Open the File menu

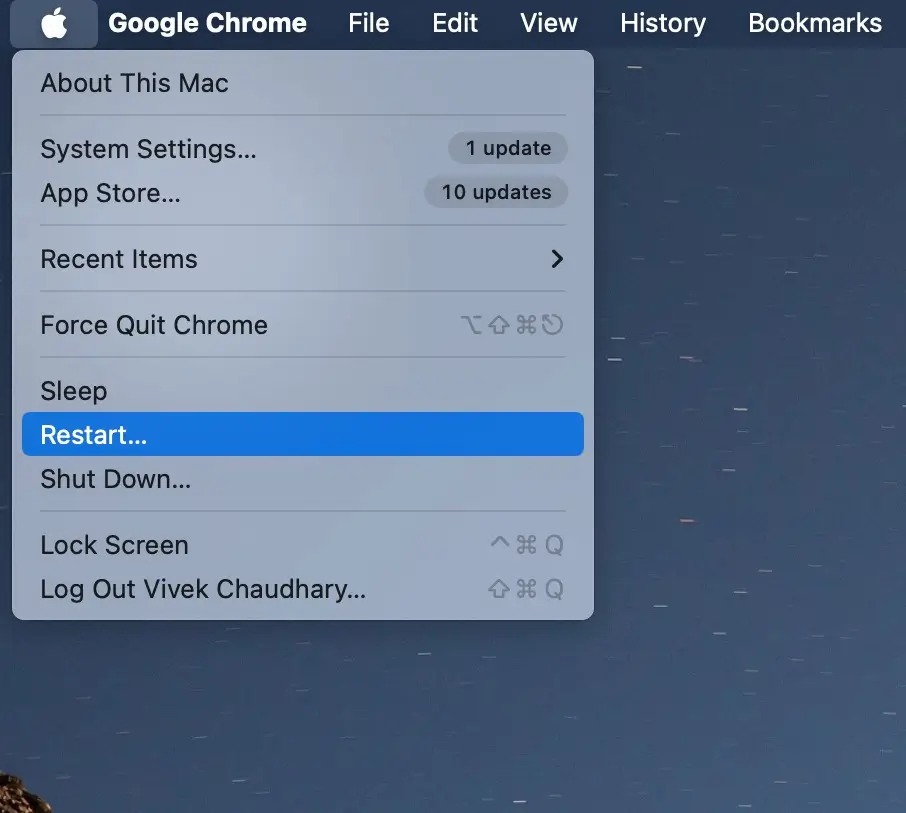coord(369,24)
